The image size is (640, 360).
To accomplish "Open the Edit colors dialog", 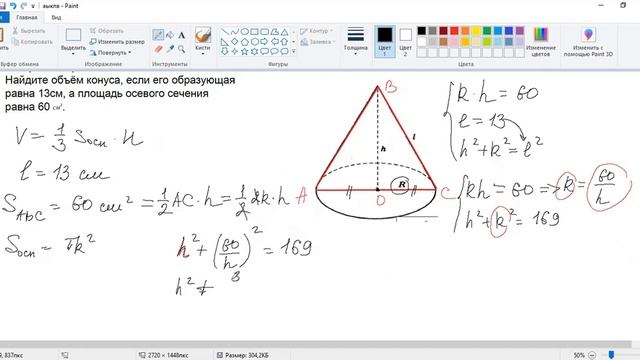I will pos(540,42).
